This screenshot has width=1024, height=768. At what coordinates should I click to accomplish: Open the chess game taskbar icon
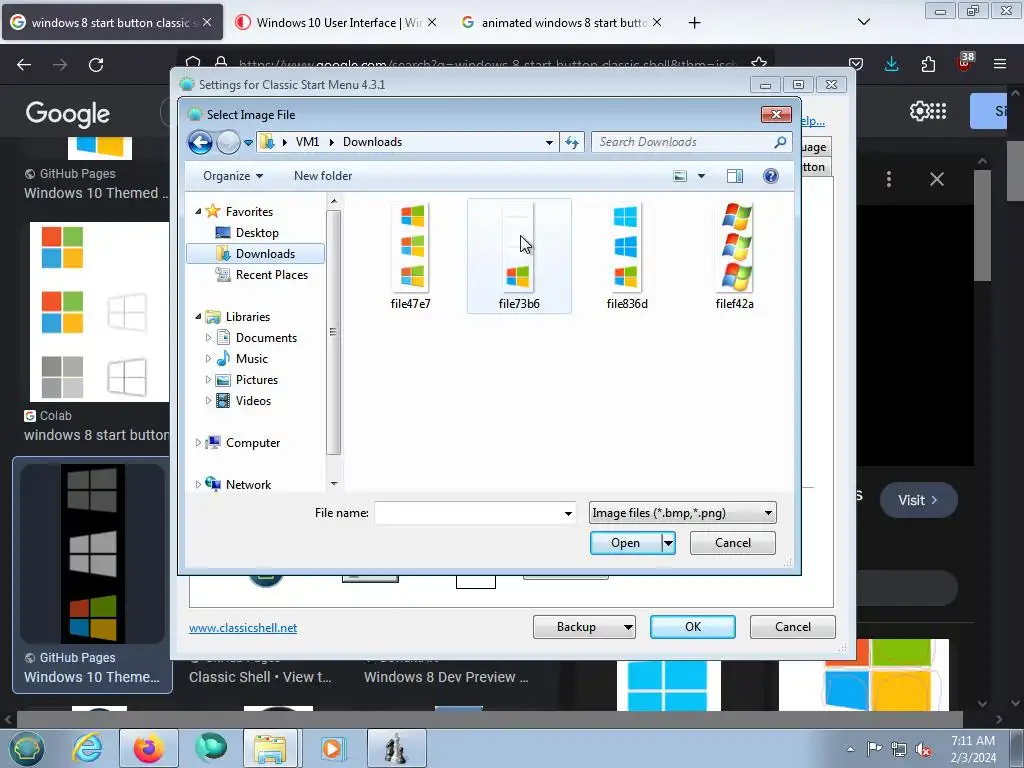[396, 748]
